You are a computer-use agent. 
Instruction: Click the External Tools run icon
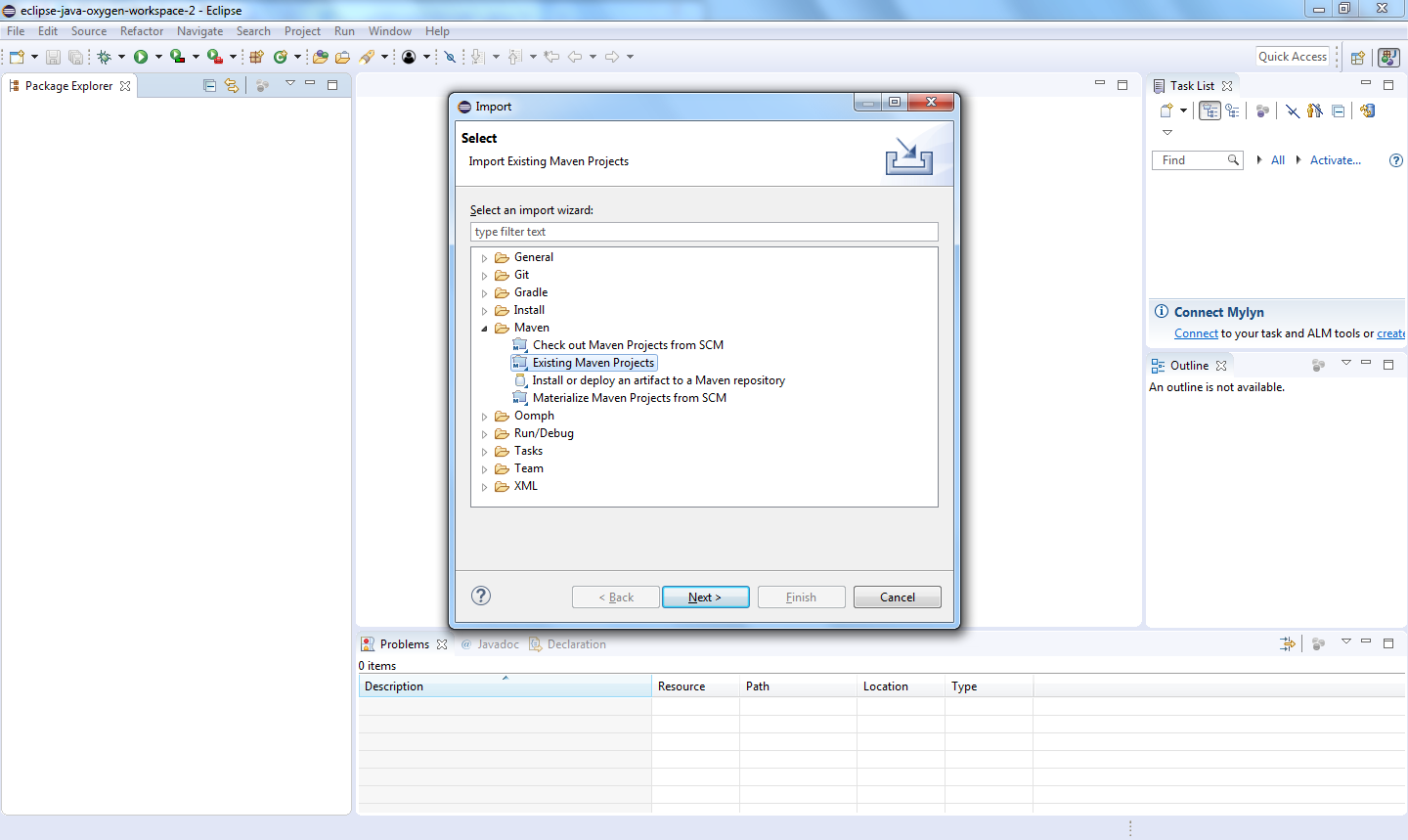click(x=215, y=57)
